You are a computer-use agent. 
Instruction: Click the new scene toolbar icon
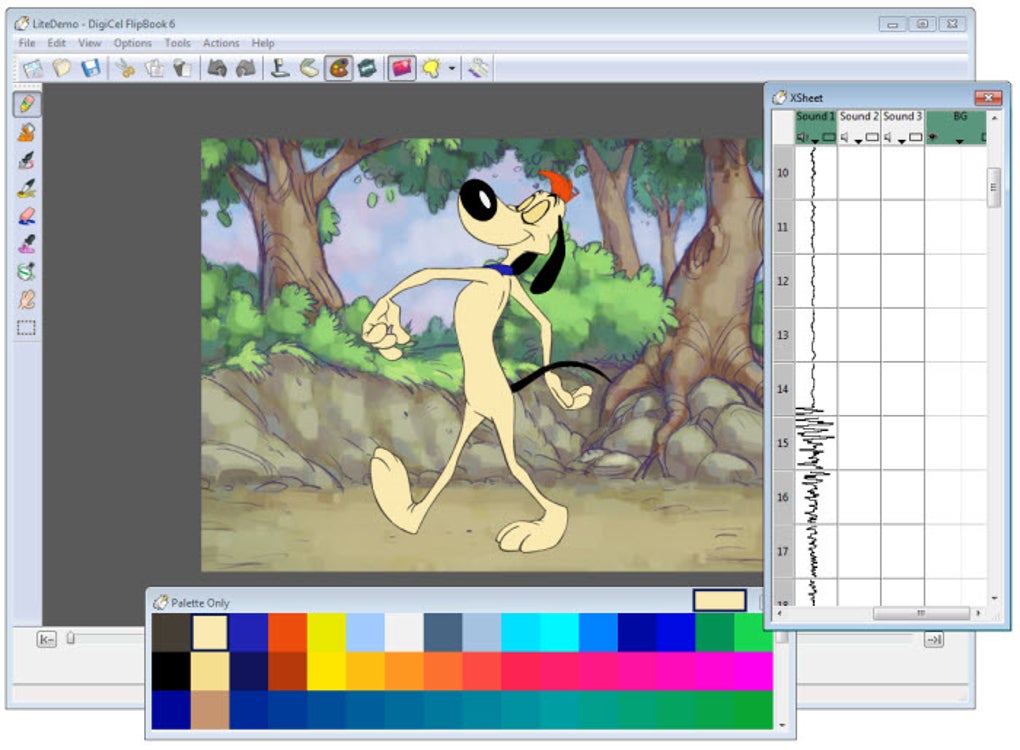coord(33,68)
